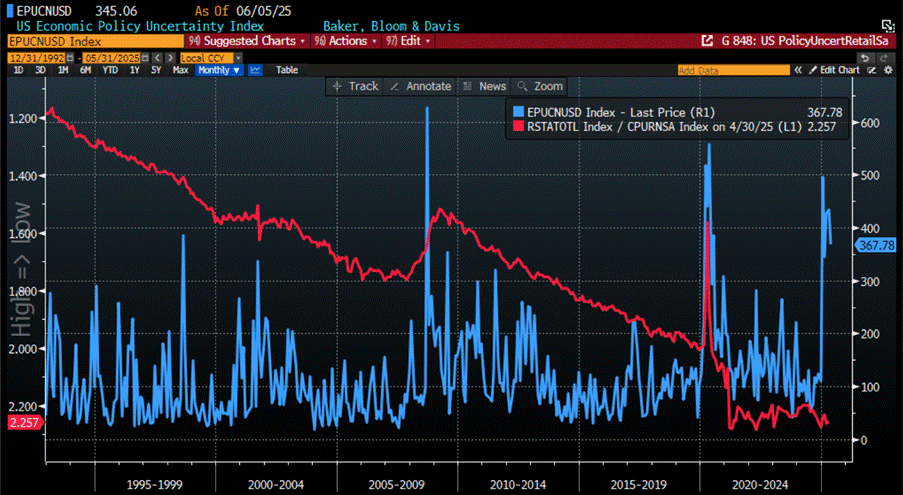Click the 367.78 right axis value tag
This screenshot has height=495, width=903.
876,246
